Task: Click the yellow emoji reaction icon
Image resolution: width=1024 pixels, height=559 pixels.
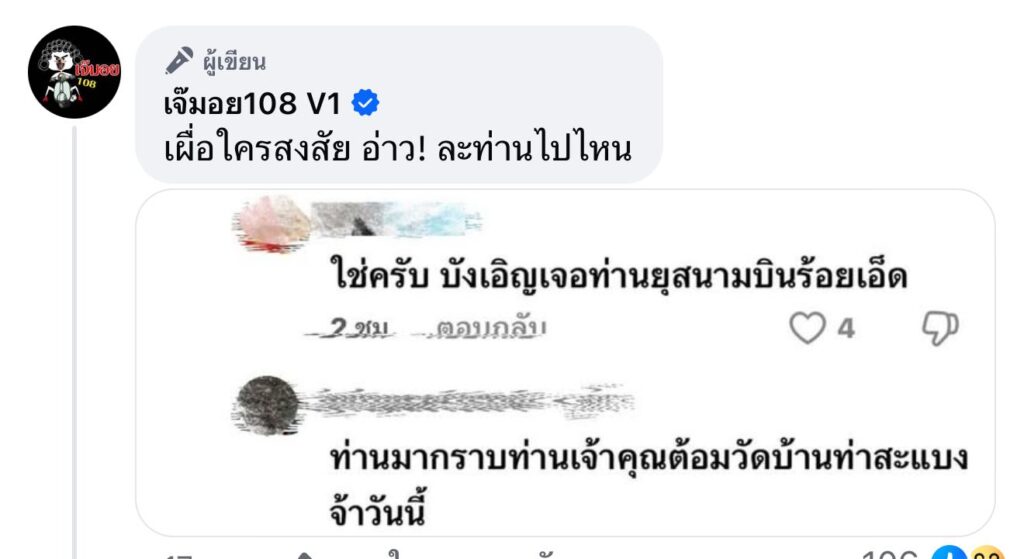Action: point(986,553)
